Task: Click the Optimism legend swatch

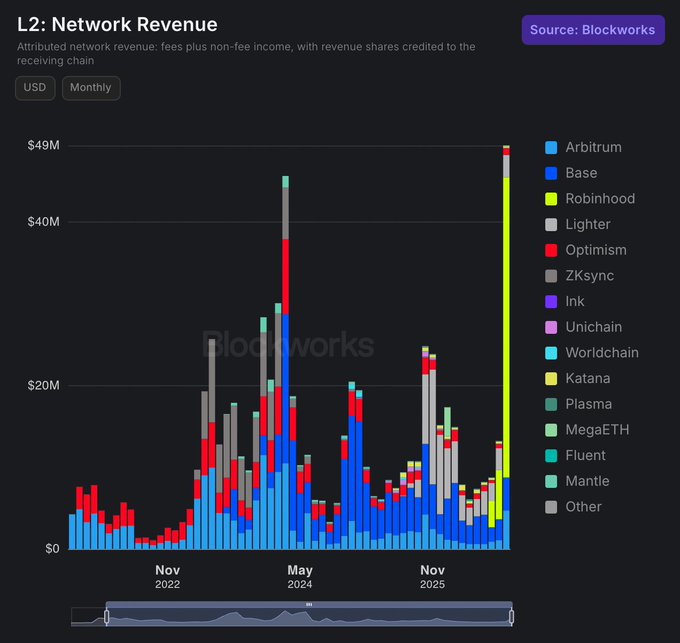Action: tap(551, 250)
